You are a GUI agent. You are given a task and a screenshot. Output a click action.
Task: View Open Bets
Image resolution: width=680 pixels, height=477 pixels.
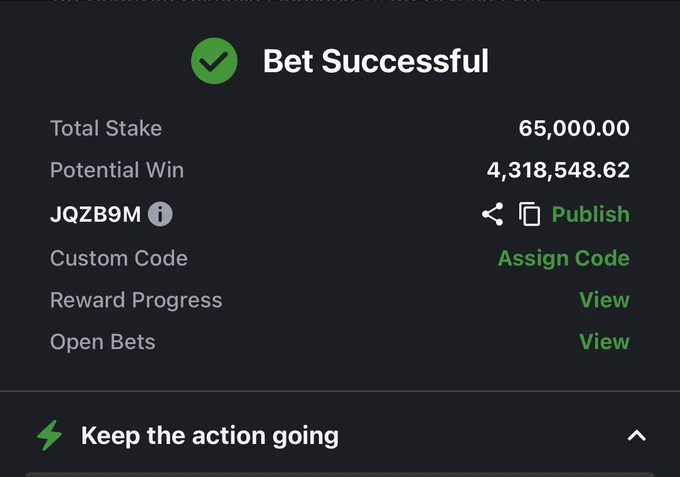point(605,341)
